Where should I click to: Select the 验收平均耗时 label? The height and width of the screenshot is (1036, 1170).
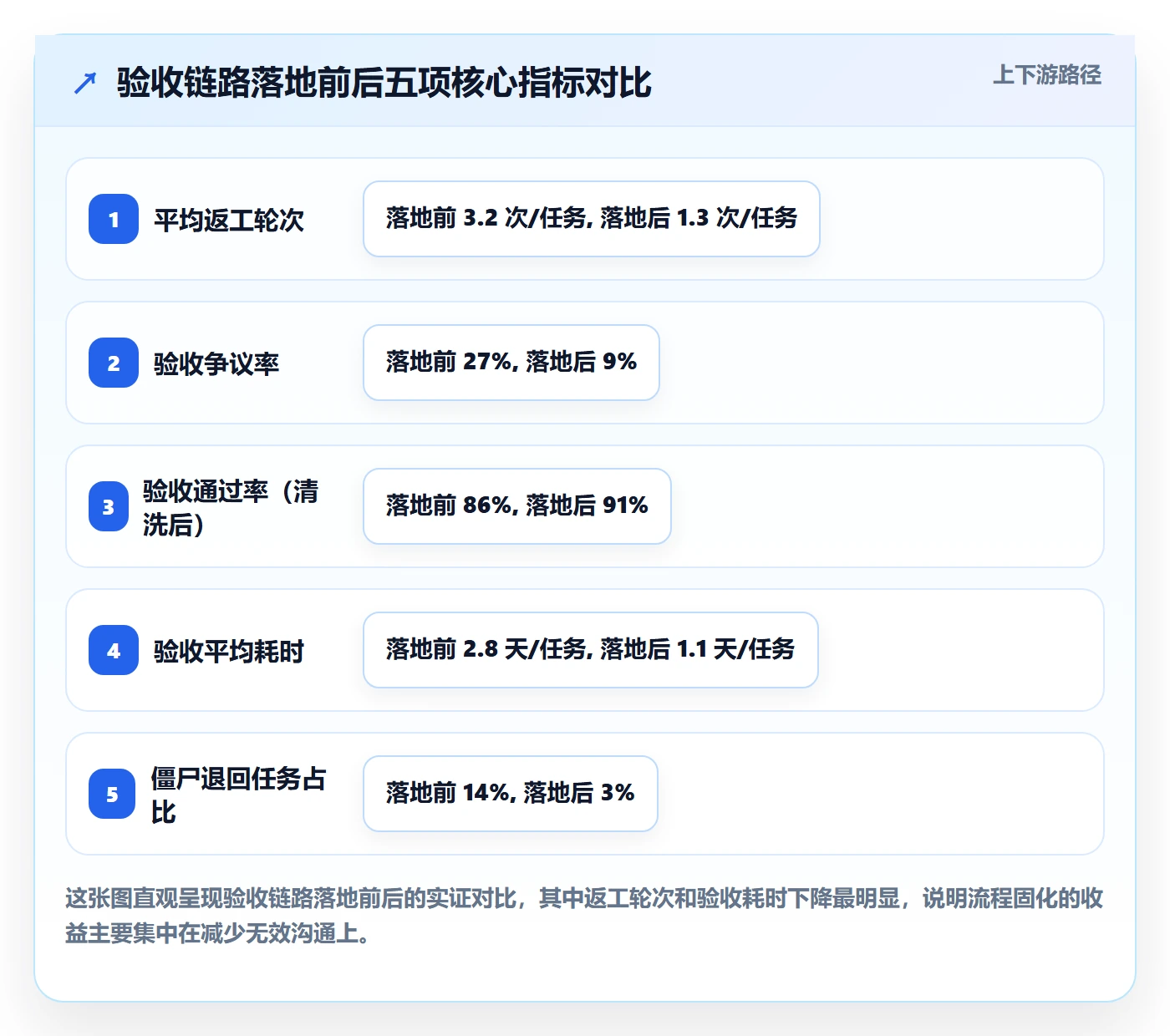coord(229,651)
